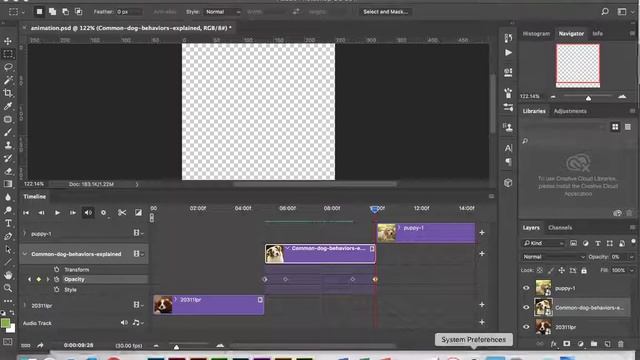The height and width of the screenshot is (360, 640).
Task: Click the Actions play icon in dock
Action: click(508, 53)
